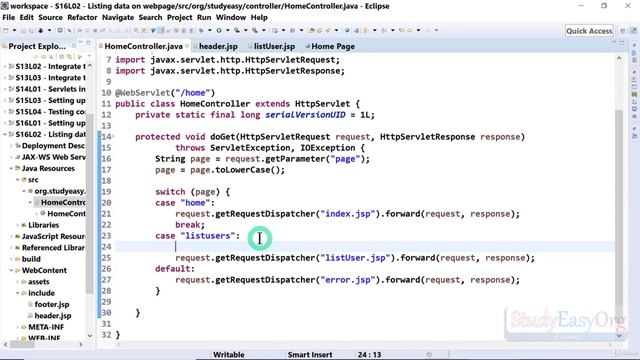Open the Run menu

(x=204, y=18)
